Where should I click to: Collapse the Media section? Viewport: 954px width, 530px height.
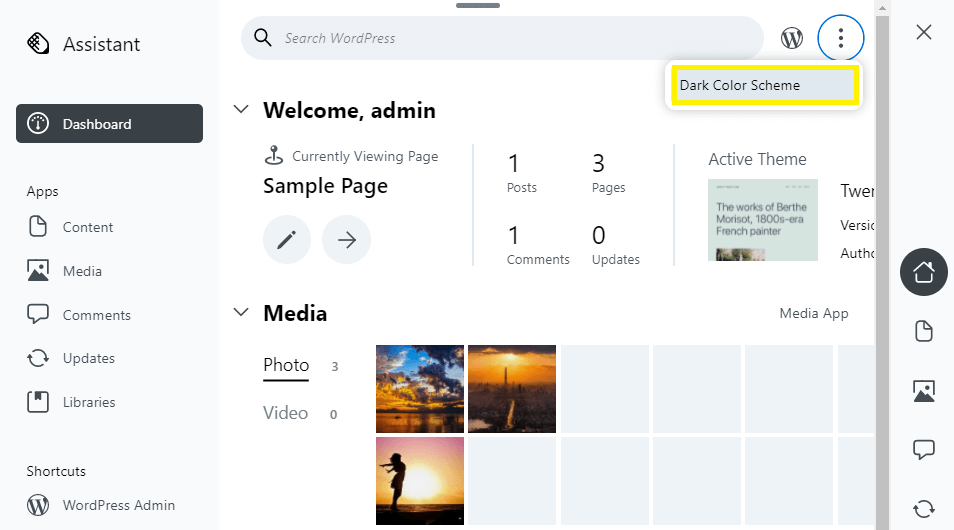click(x=242, y=312)
